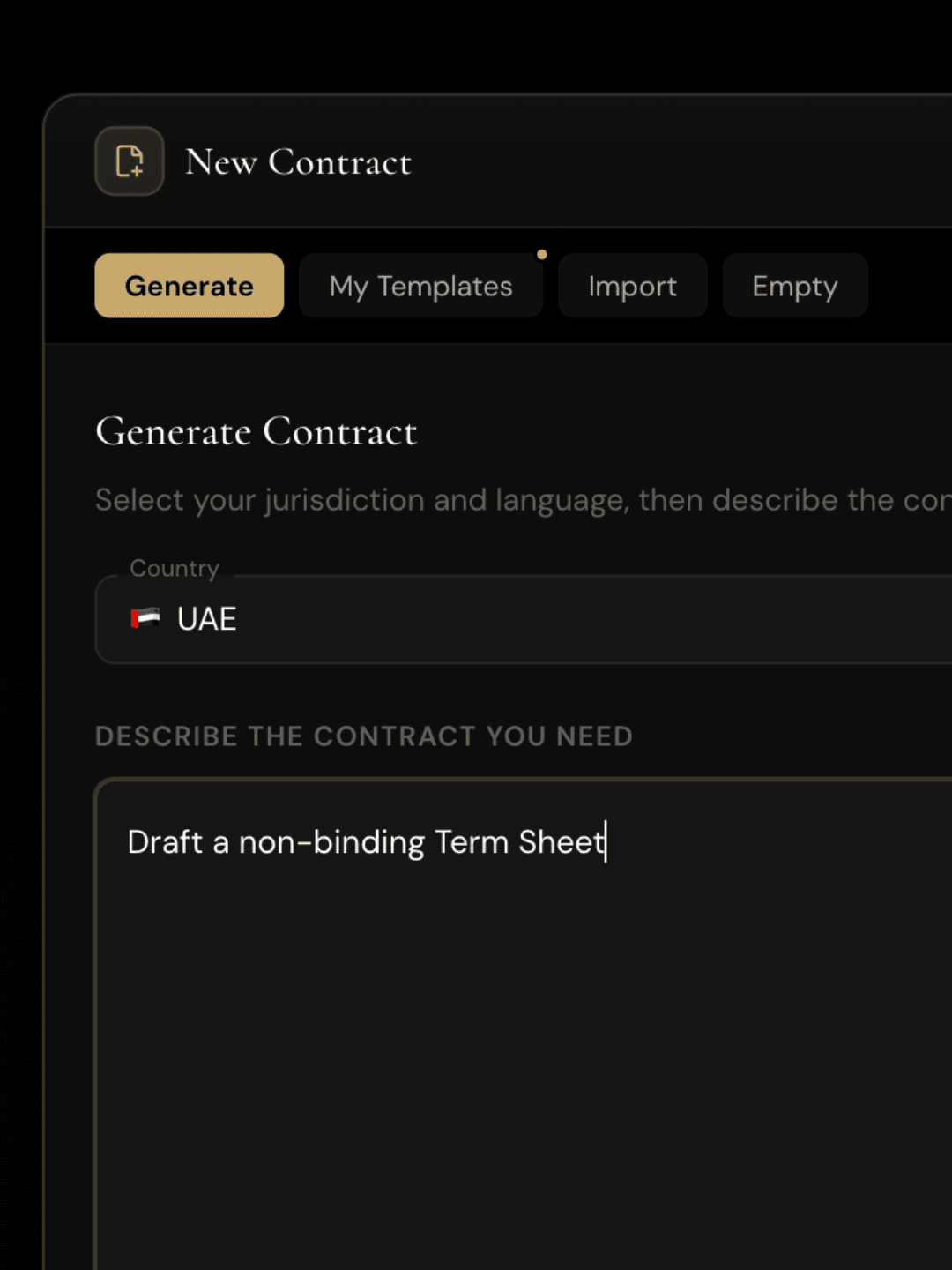Click the new contract document icon
This screenshot has height=1270, width=952.
click(x=129, y=161)
